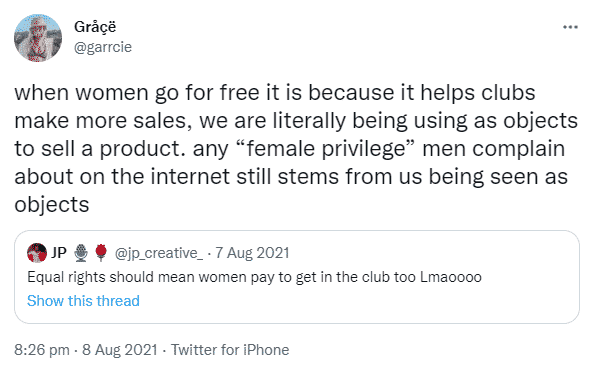Click the word 'objects' ending the tweet
Image resolution: width=595 pixels, height=368 pixels.
pos(52,205)
